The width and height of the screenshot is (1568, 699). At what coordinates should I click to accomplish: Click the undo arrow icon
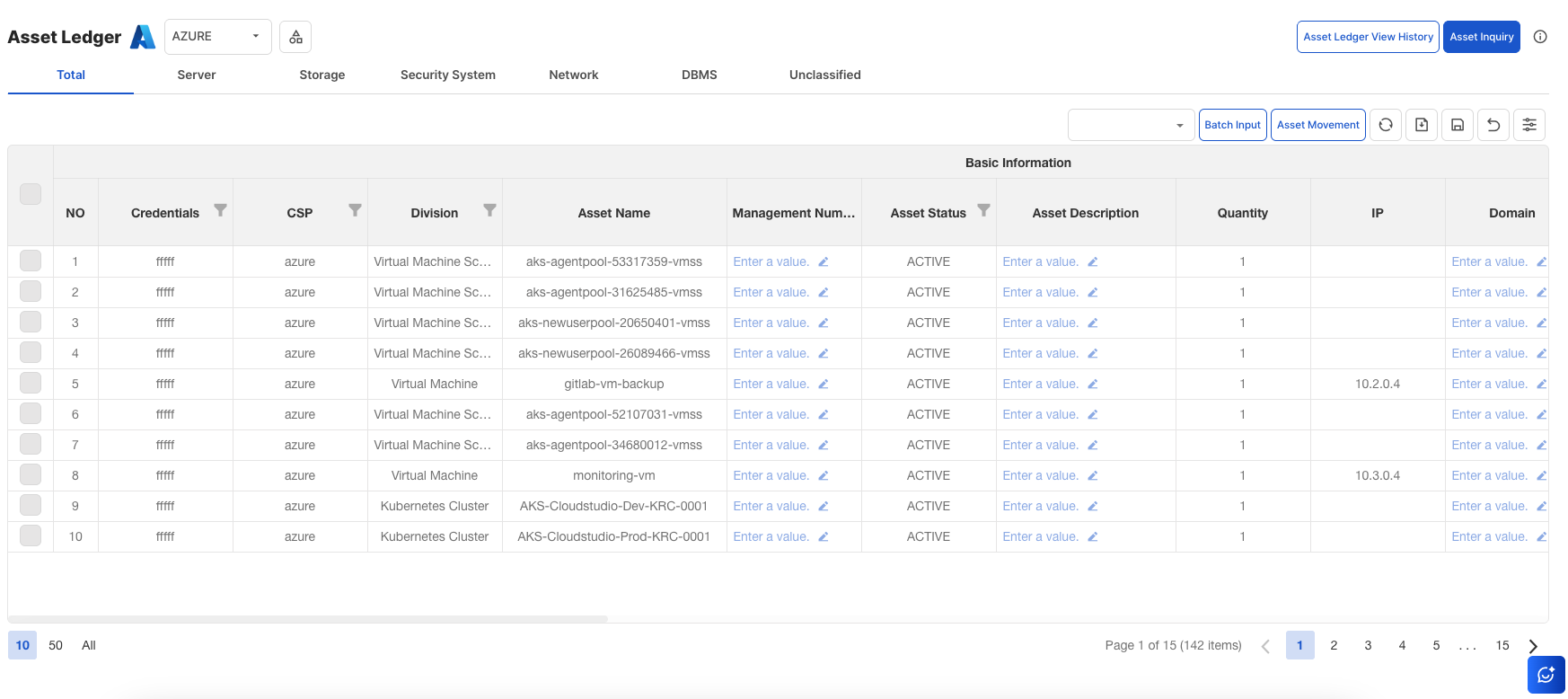point(1493,125)
